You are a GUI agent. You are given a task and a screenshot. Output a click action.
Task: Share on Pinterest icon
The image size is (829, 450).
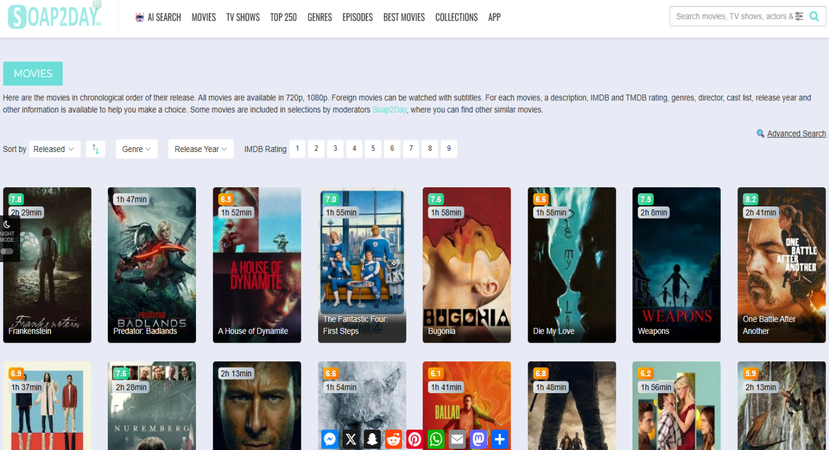coord(415,439)
